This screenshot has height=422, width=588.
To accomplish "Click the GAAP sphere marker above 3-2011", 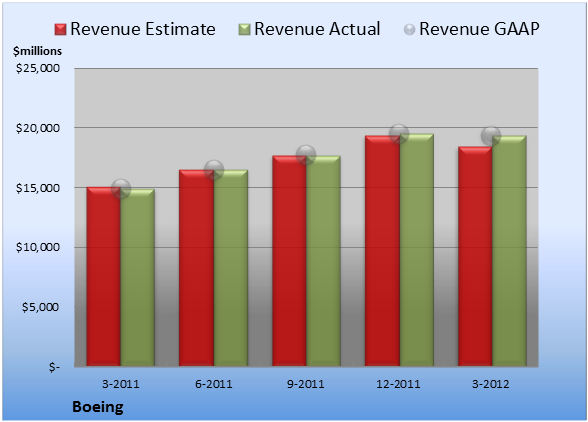I will [121, 189].
